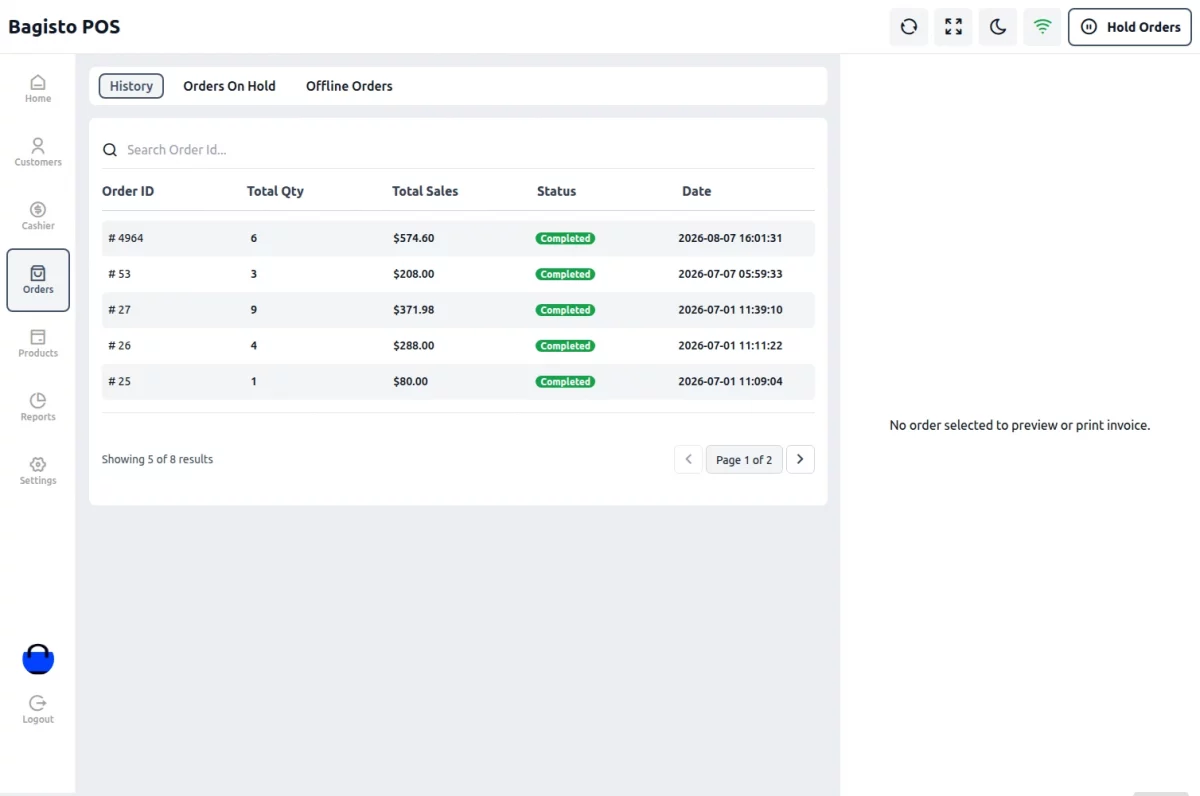Screen dimensions: 1200x796
Task: Click the green Wi-Fi status icon
Action: point(1042,27)
